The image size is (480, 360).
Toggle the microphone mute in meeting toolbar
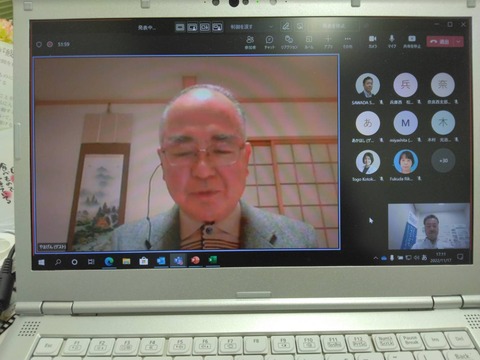tap(392, 42)
